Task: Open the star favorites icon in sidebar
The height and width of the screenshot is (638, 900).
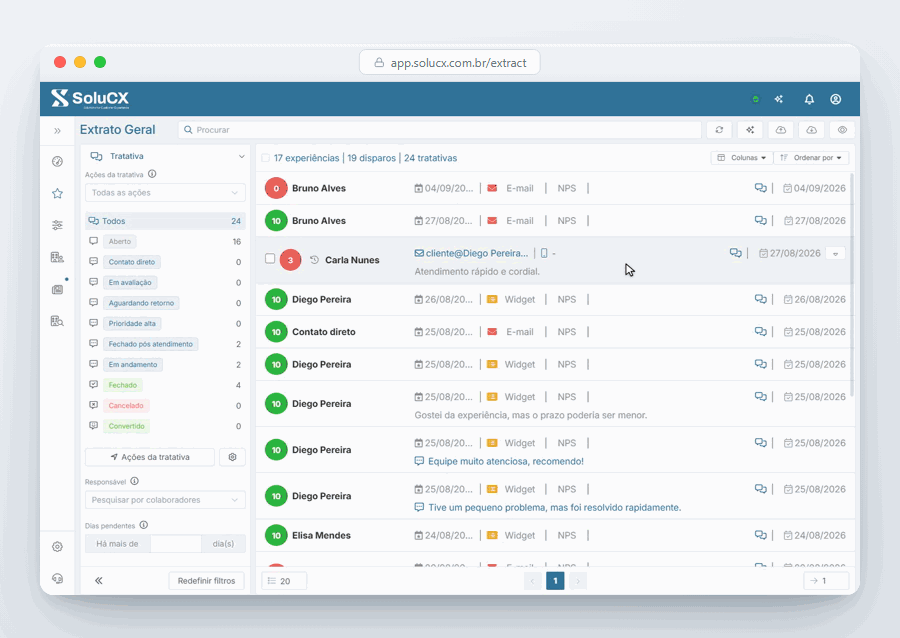Action: (x=57, y=193)
